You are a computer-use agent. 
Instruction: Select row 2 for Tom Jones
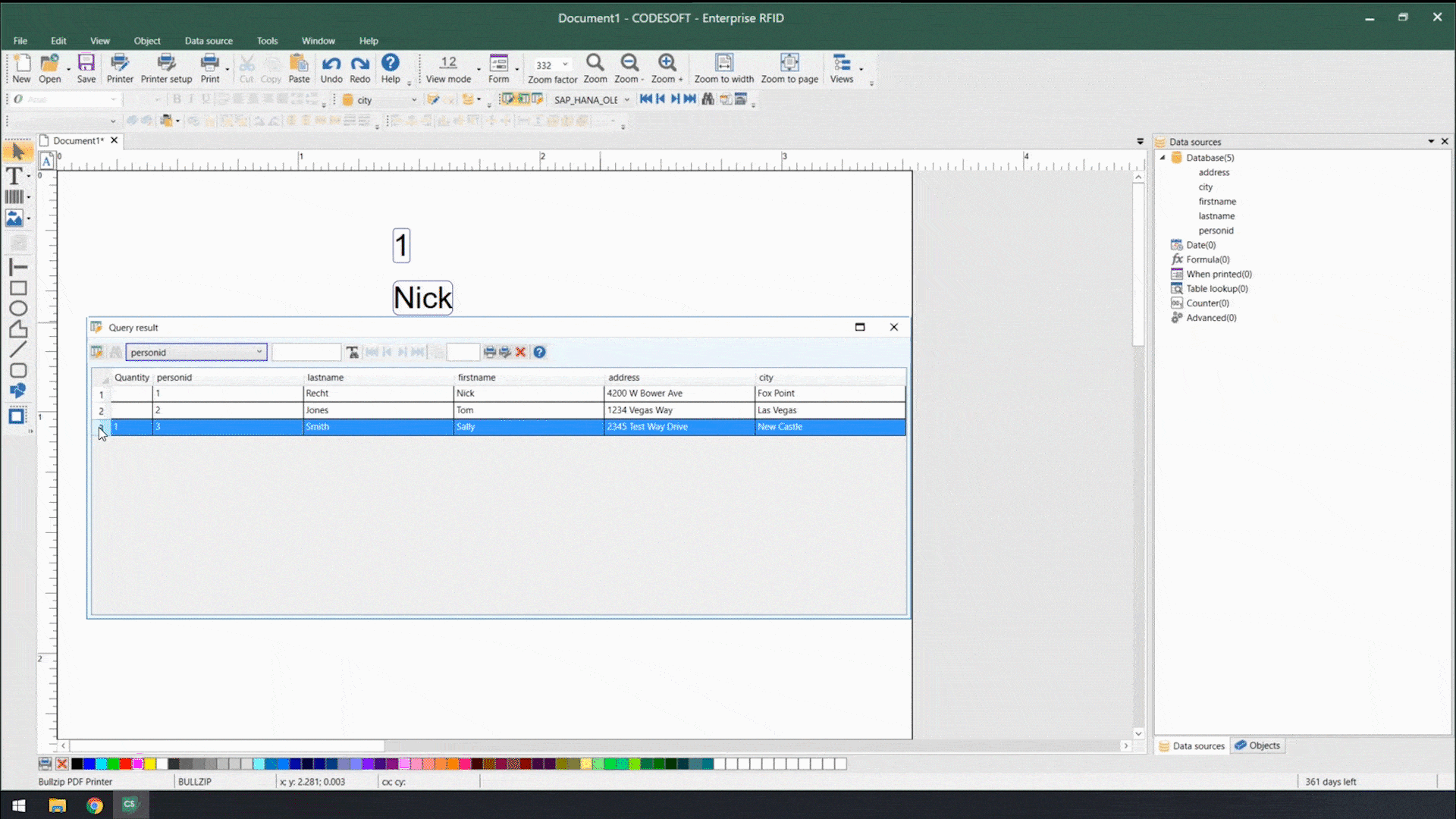pos(500,410)
